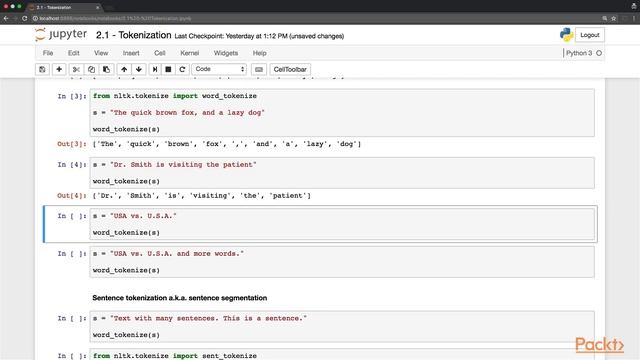Image resolution: width=640 pixels, height=360 pixels.
Task: Click "Last Checkpoint: Yesterday at 1:12 PM" text
Action: point(231,36)
